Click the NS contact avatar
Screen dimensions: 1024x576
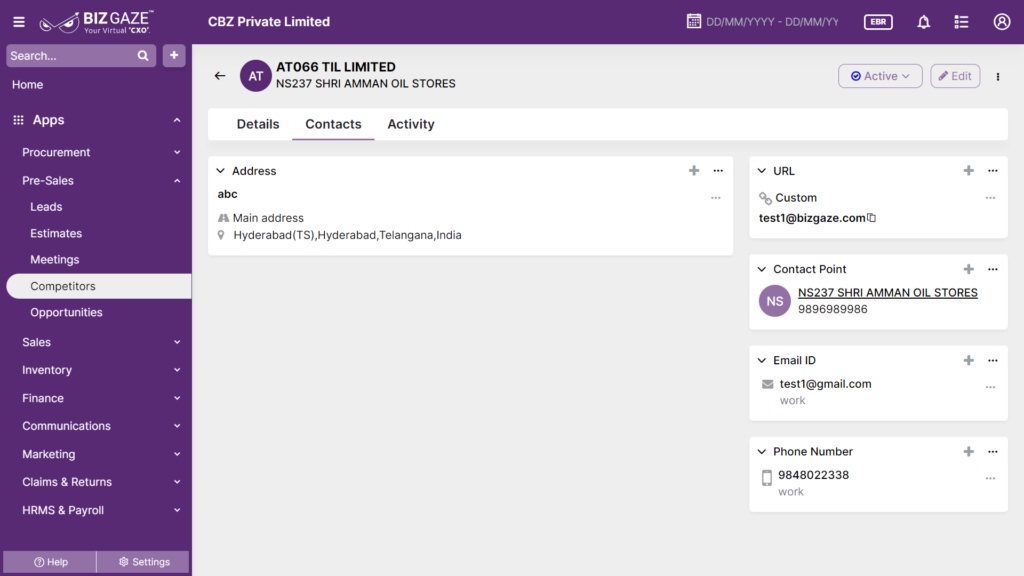775,301
